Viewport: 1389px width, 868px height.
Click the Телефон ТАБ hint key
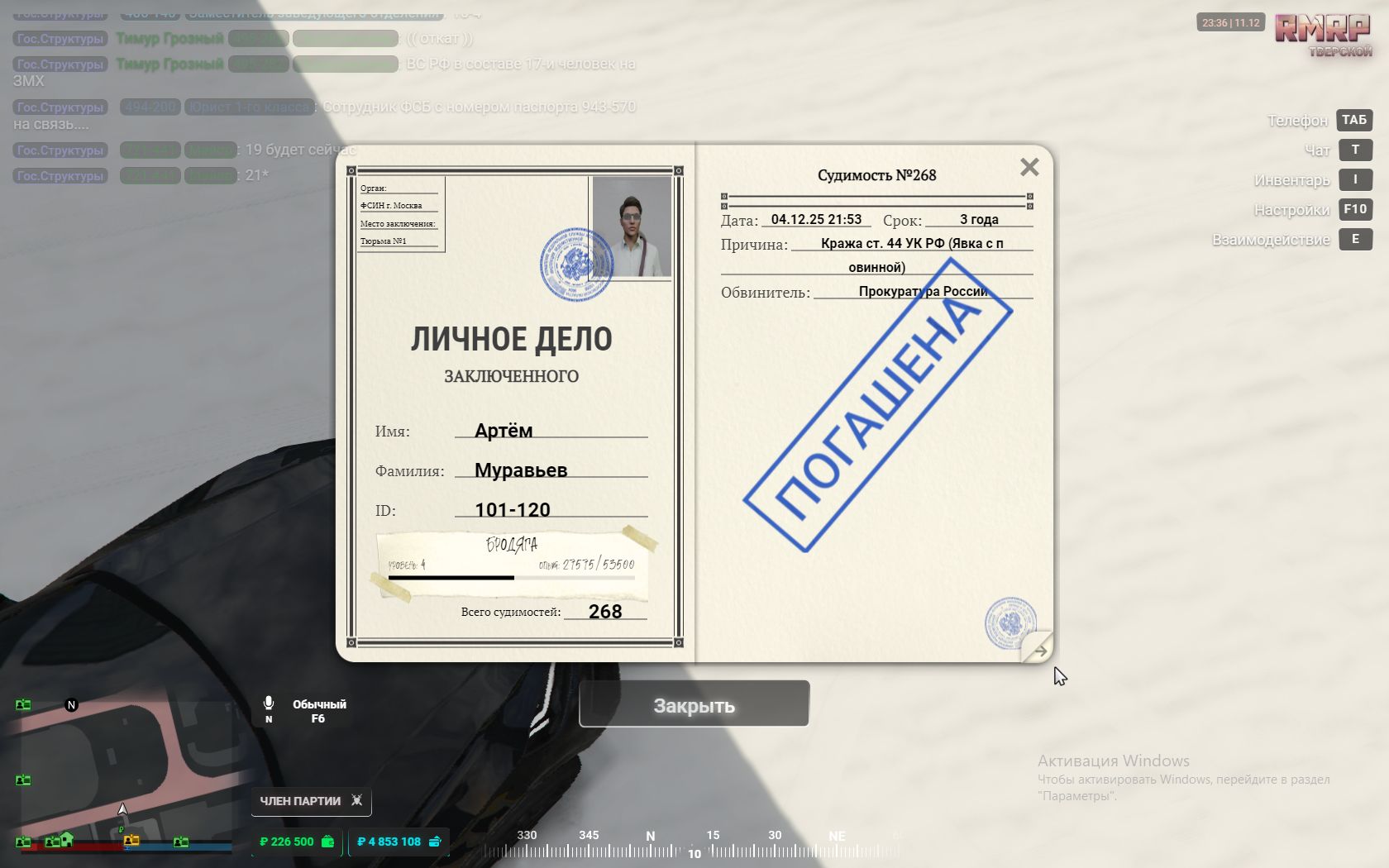point(1354,120)
